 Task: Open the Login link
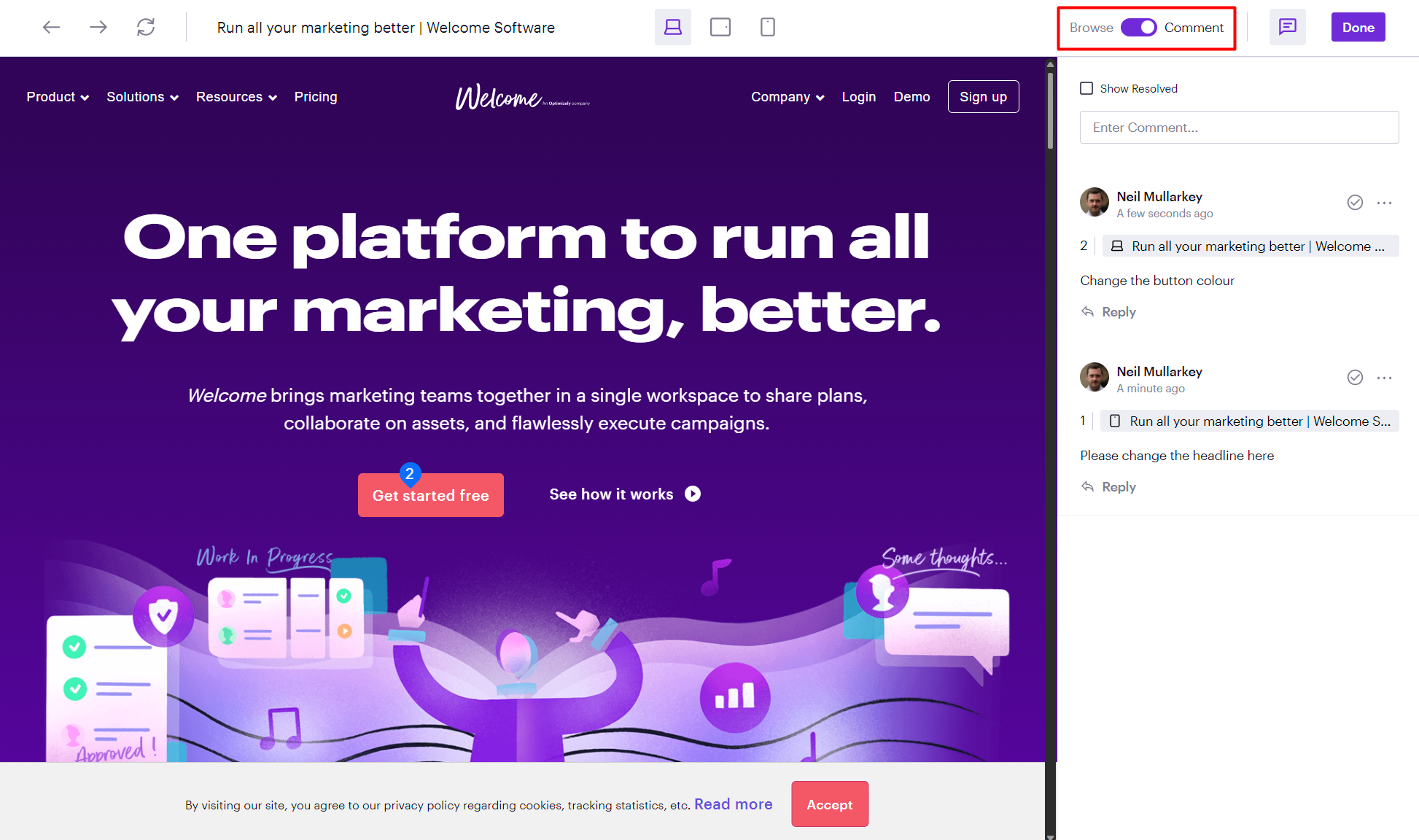click(x=858, y=97)
